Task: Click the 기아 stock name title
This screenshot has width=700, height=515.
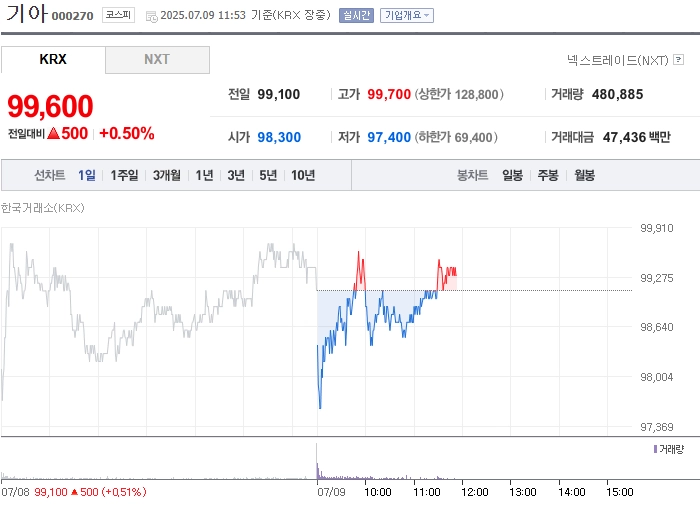Action: [x=26, y=13]
